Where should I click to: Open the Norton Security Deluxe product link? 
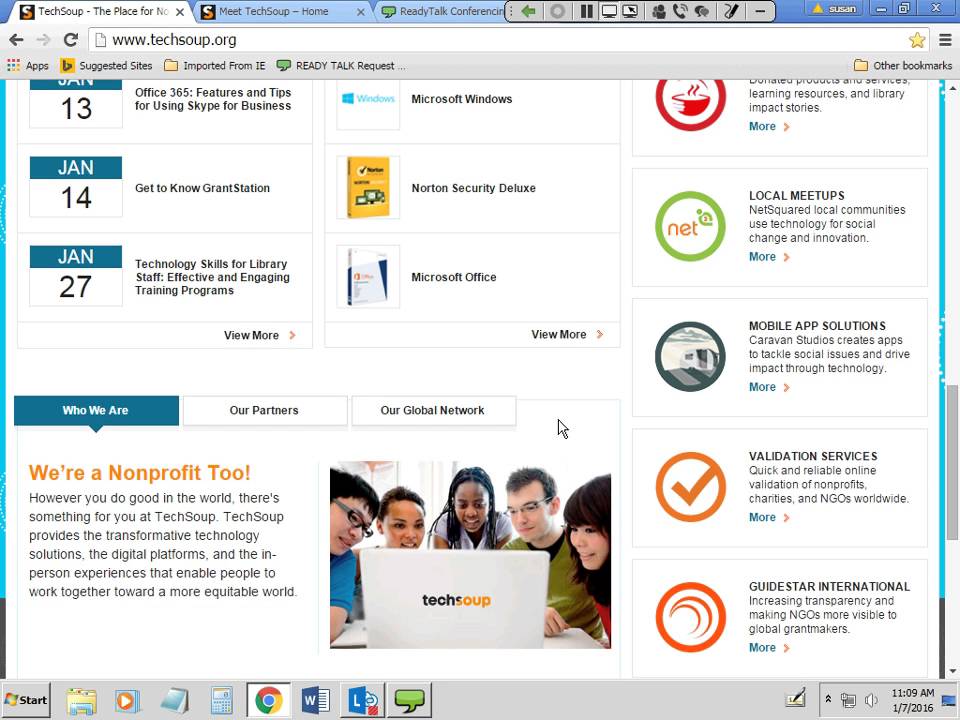[473, 188]
